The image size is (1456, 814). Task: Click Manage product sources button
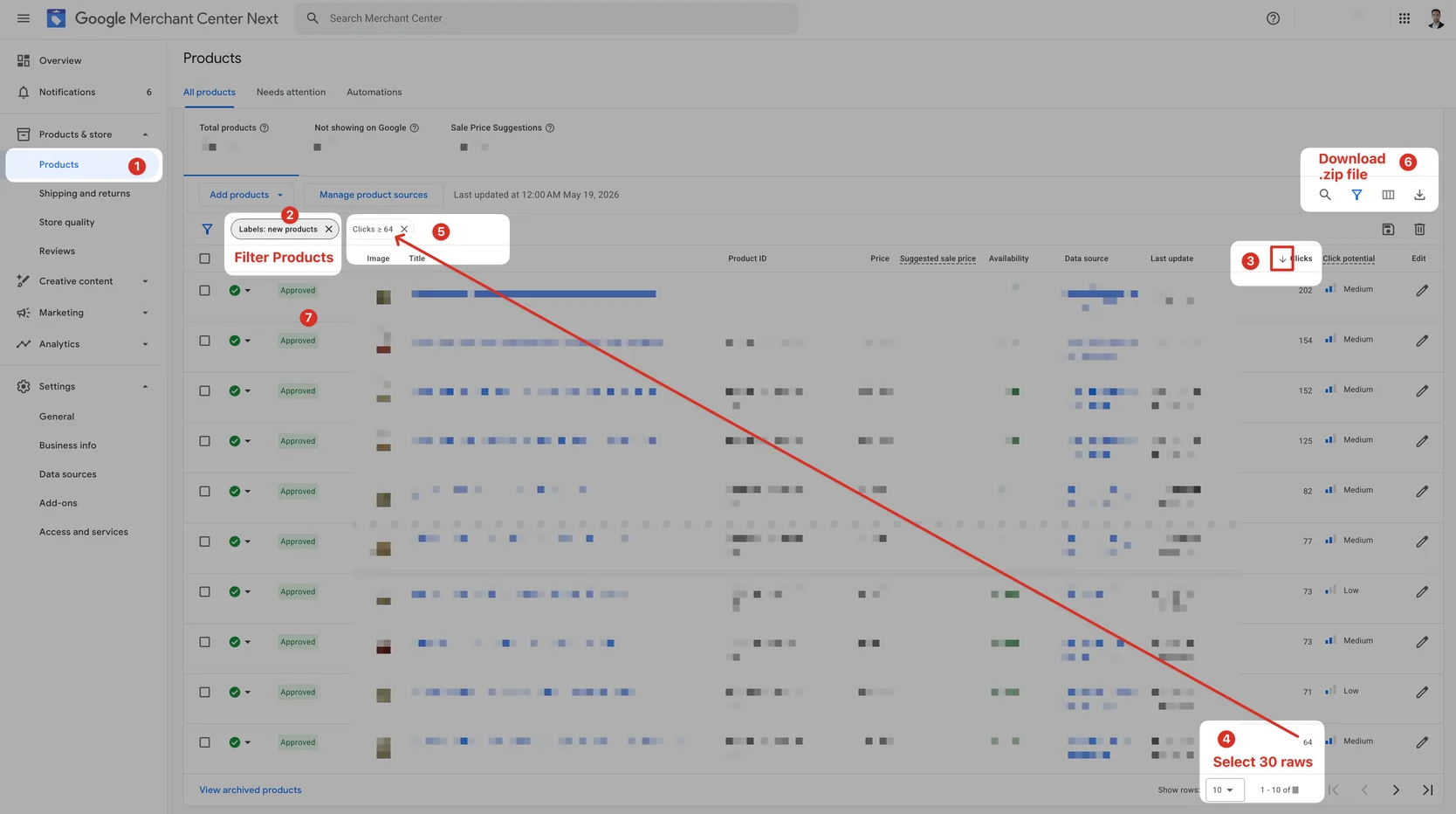click(x=374, y=195)
